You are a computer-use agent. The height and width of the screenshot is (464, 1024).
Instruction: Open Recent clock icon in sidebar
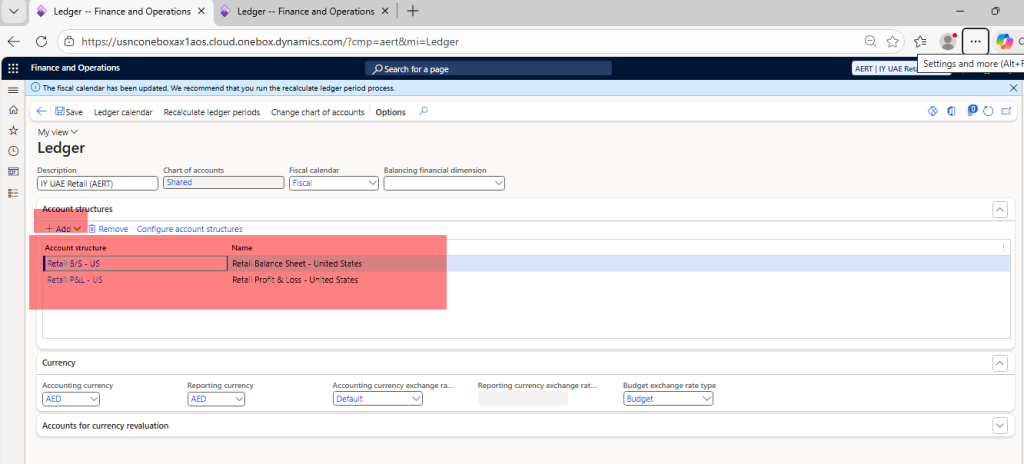pyautogui.click(x=13, y=151)
